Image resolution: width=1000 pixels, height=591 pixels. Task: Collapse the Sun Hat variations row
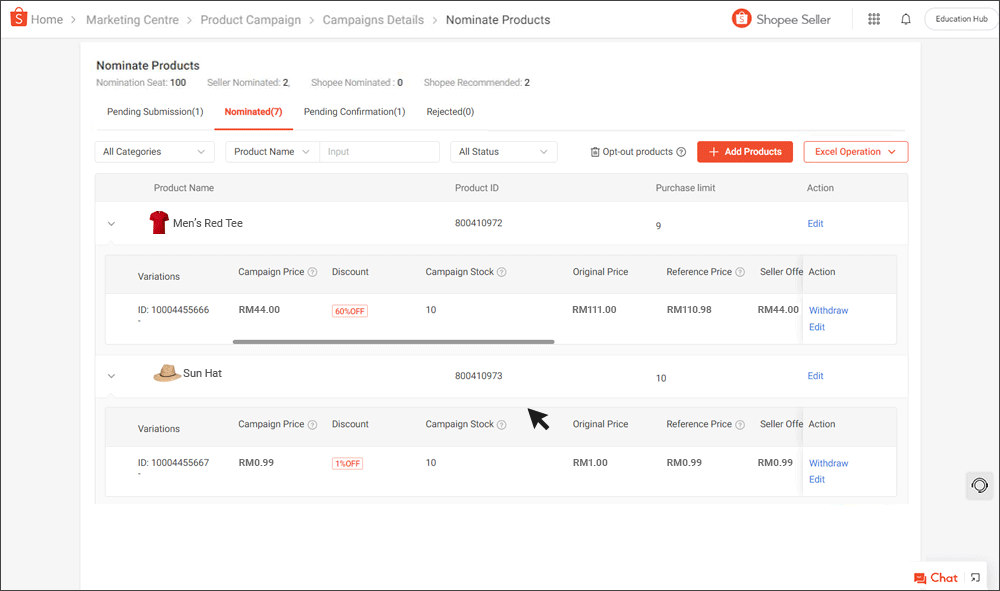tap(112, 376)
